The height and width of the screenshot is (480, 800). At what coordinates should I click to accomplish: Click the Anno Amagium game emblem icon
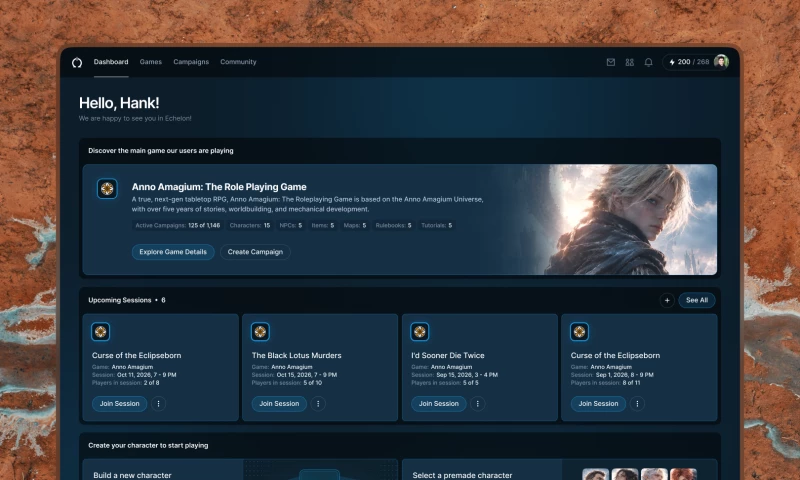point(107,189)
